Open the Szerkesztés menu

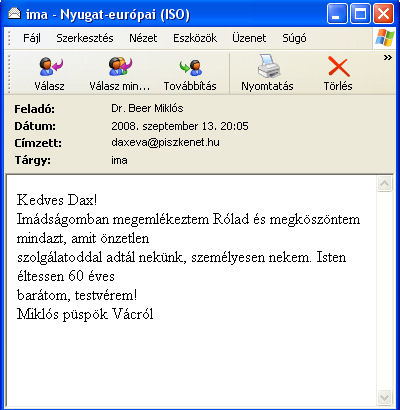(x=85, y=38)
